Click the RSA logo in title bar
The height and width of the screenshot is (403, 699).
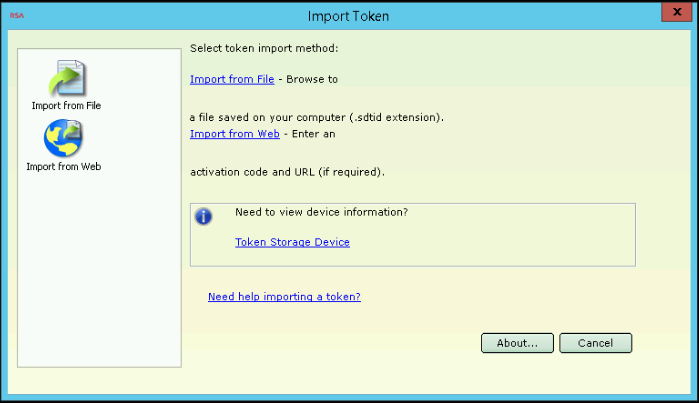[x=17, y=16]
